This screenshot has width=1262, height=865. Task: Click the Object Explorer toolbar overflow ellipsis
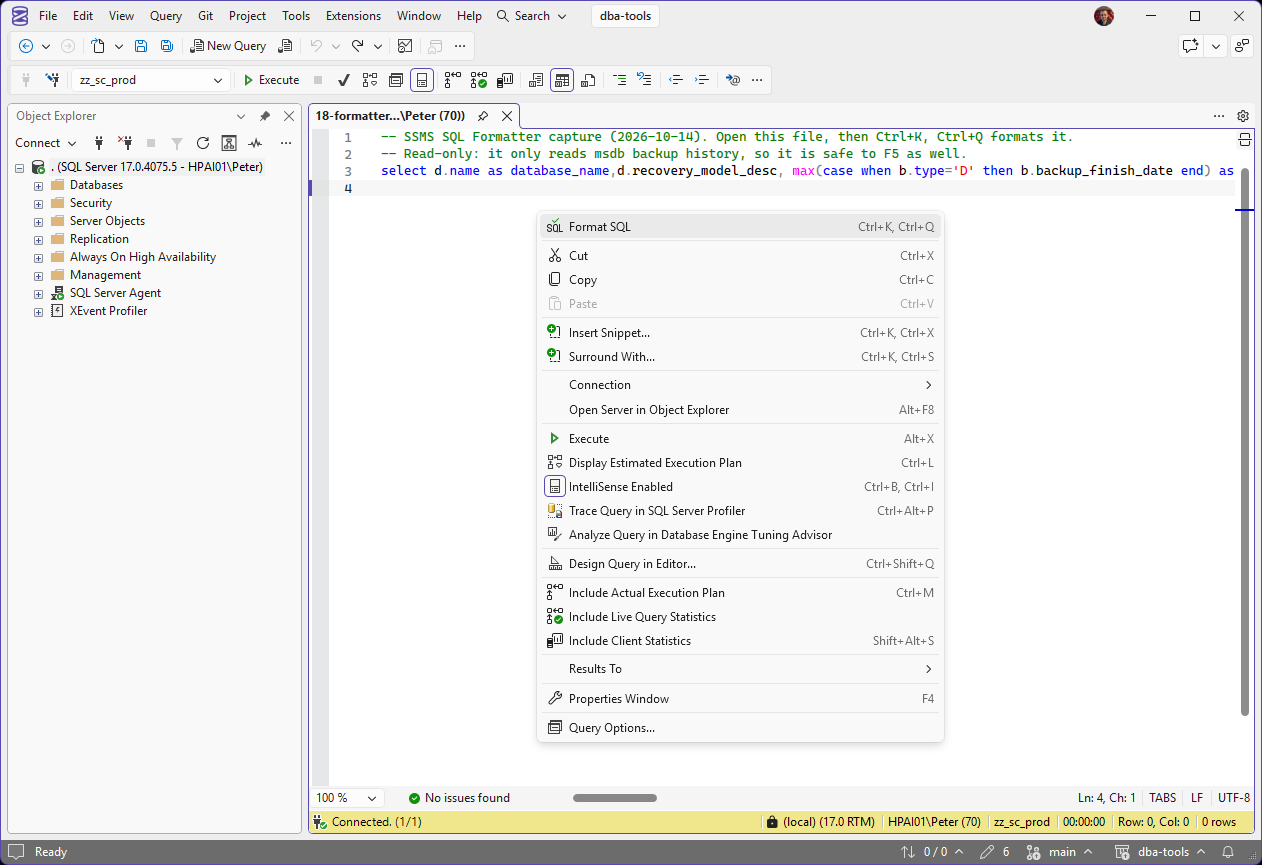pos(286,143)
